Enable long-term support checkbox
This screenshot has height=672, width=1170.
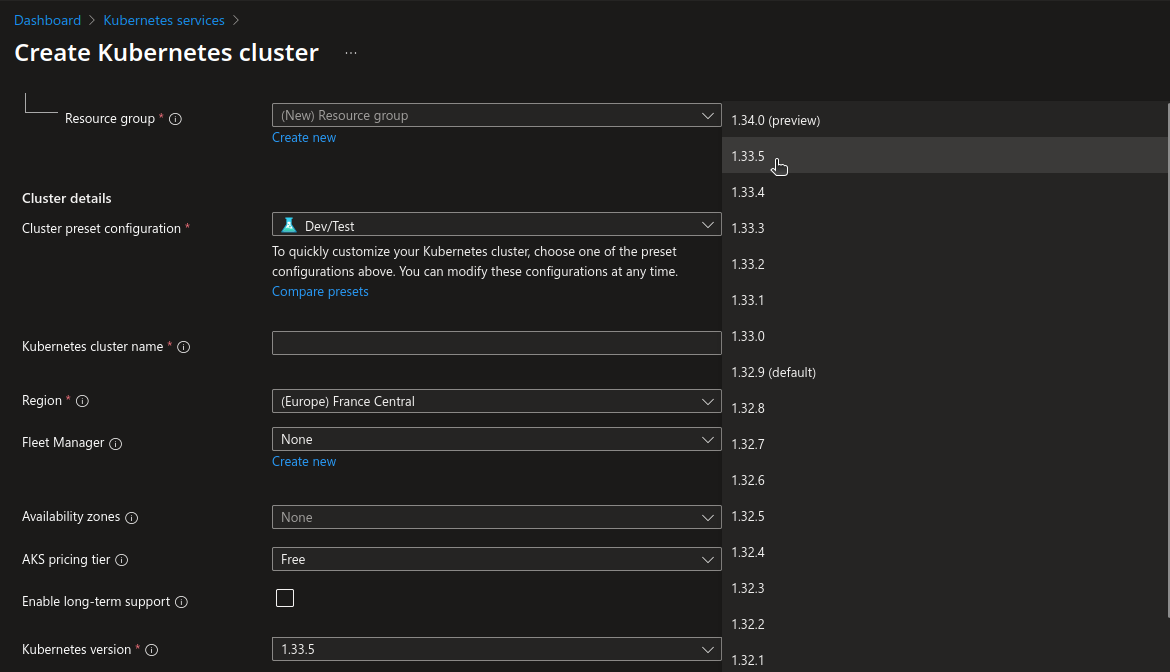point(285,598)
